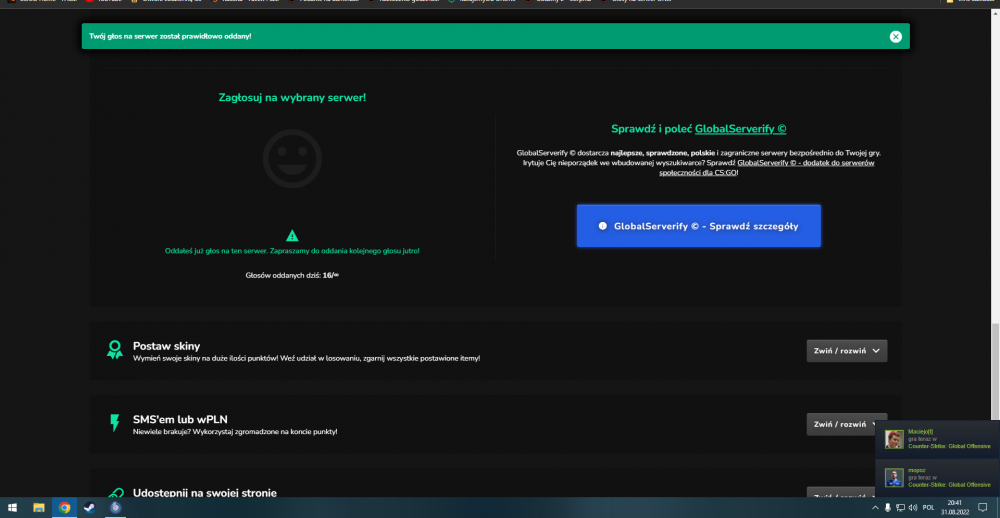Click the 'Twój głos na serwer został prawidłowo oddany!' message
This screenshot has height=518, width=1000.
tap(170, 36)
